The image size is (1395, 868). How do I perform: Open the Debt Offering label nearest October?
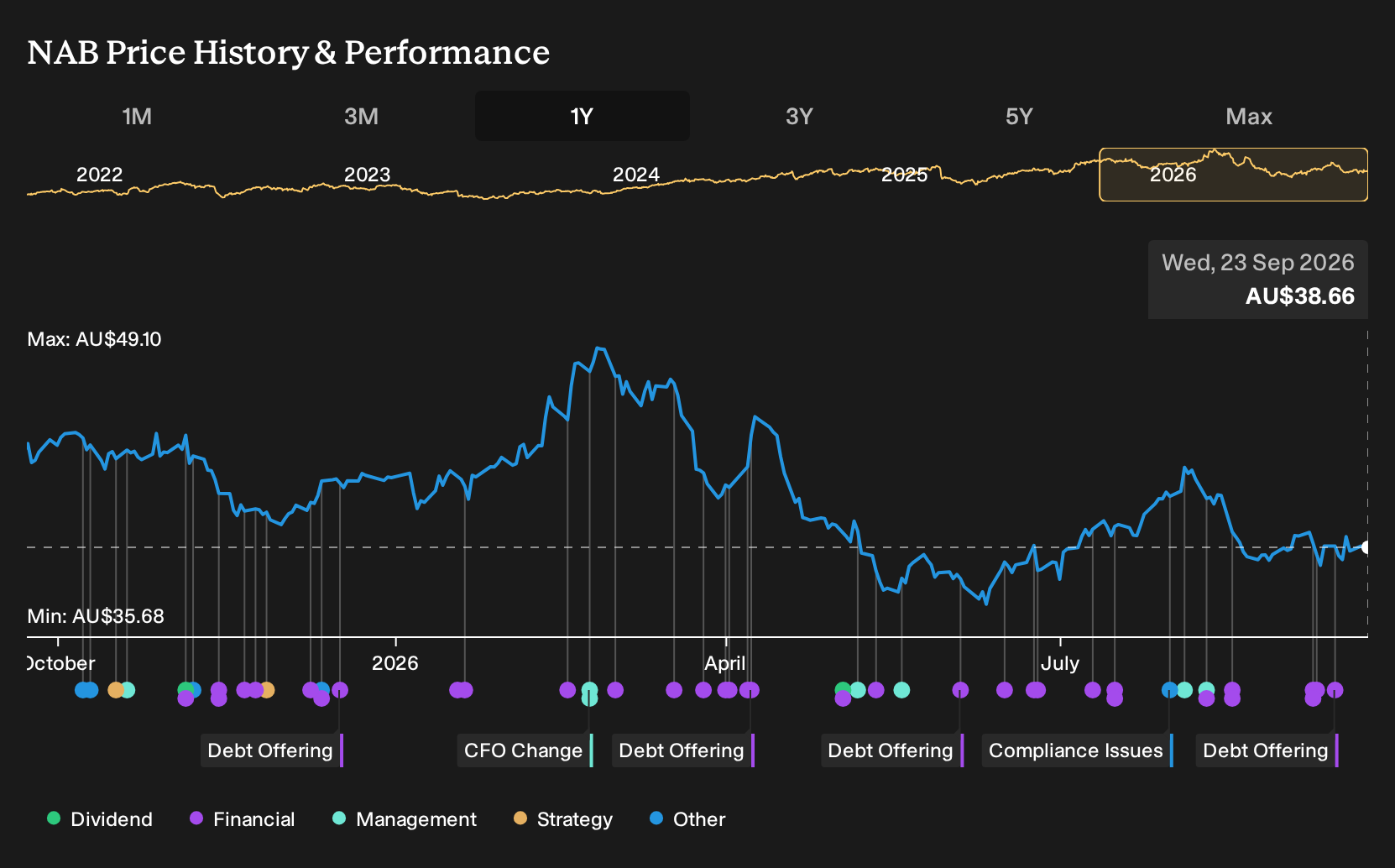pos(272,750)
